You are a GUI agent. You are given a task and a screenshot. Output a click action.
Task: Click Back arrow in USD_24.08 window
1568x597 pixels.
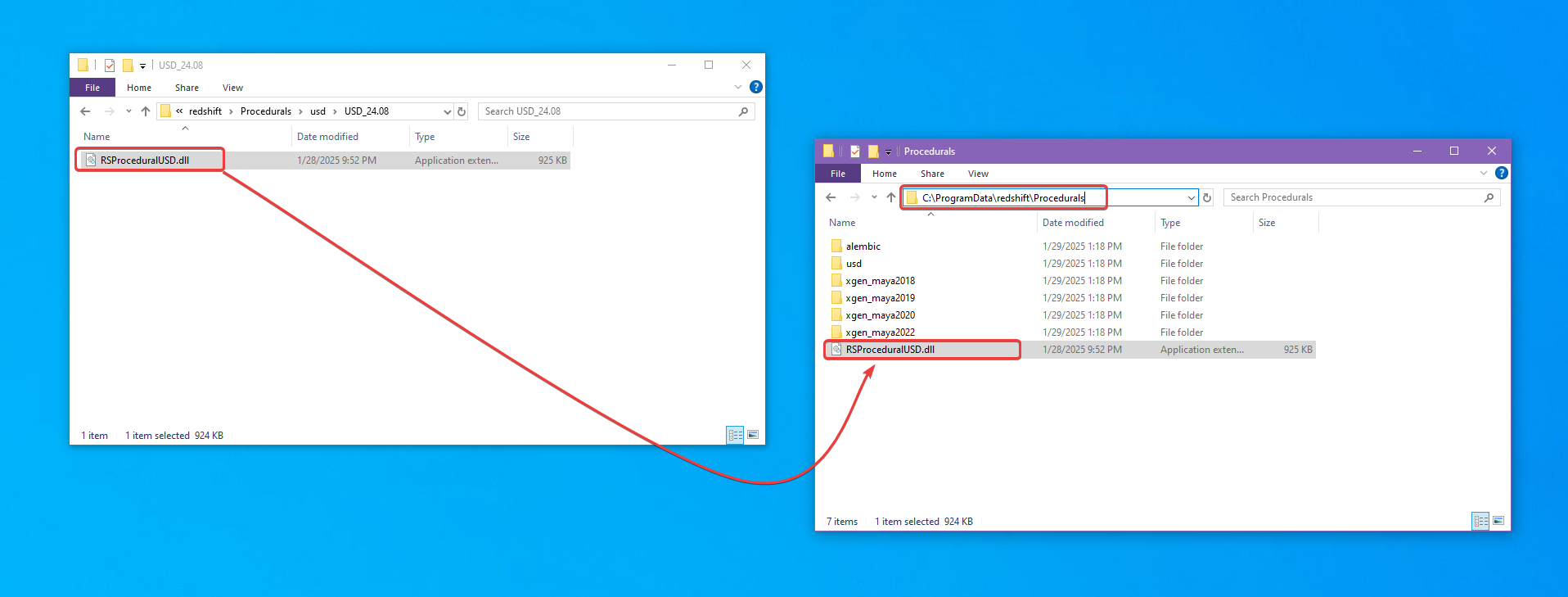[x=85, y=111]
